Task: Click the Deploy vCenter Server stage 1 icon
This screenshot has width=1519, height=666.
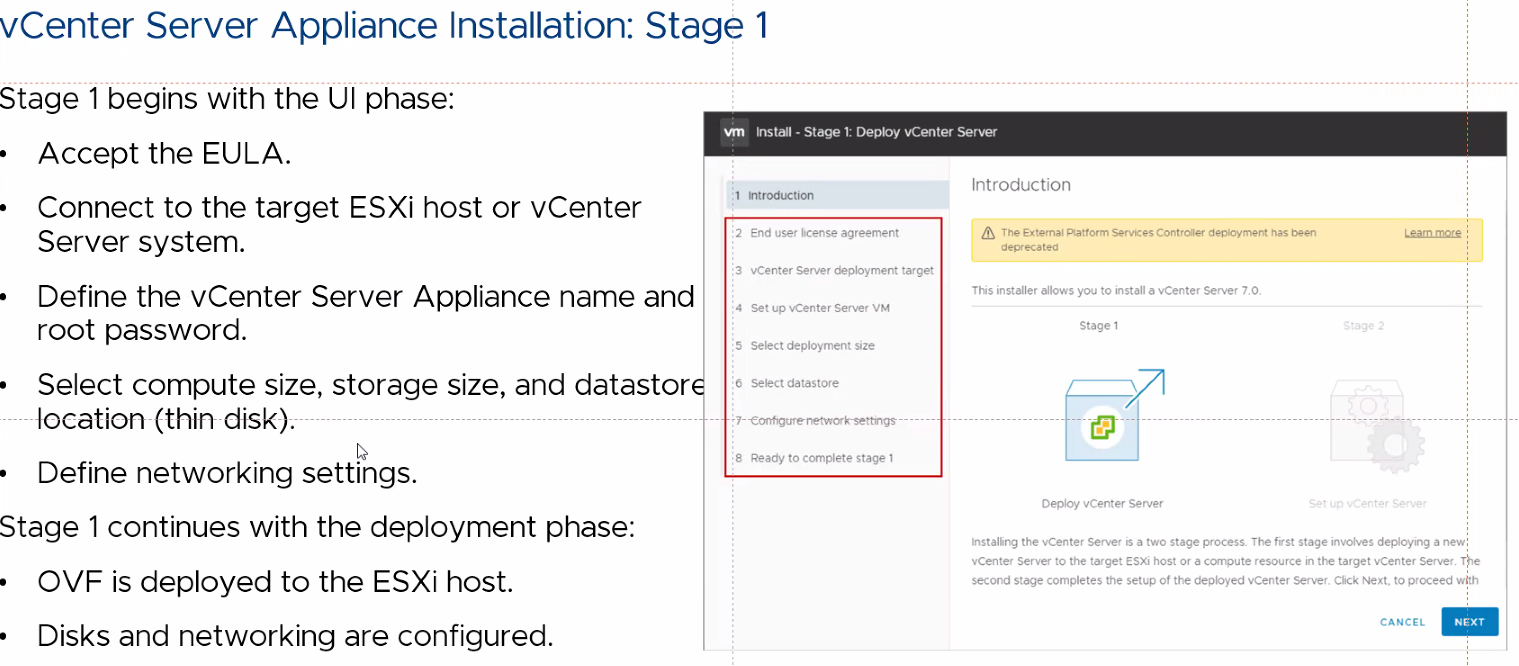Action: point(1114,415)
